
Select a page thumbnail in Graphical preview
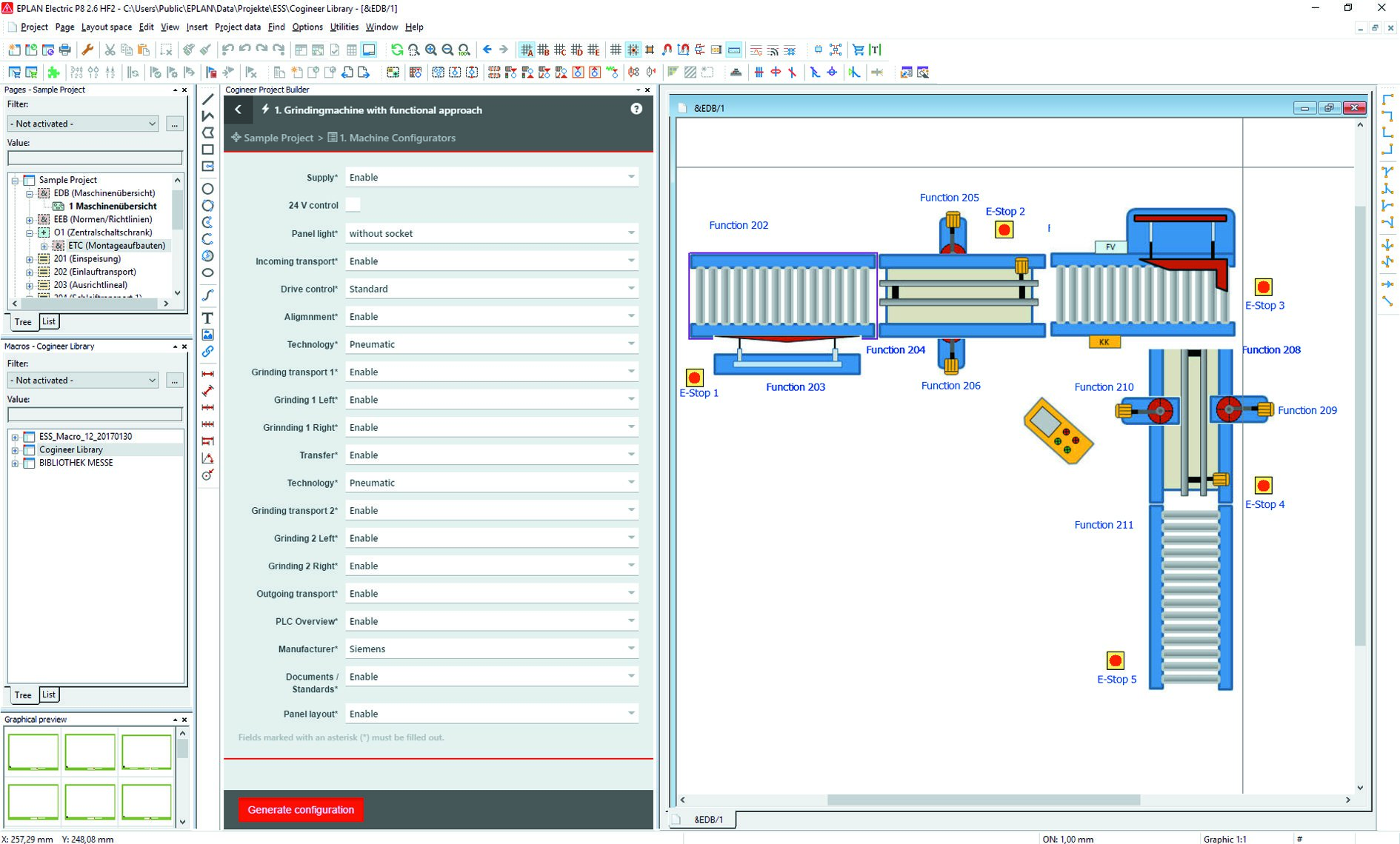pyautogui.click(x=33, y=751)
